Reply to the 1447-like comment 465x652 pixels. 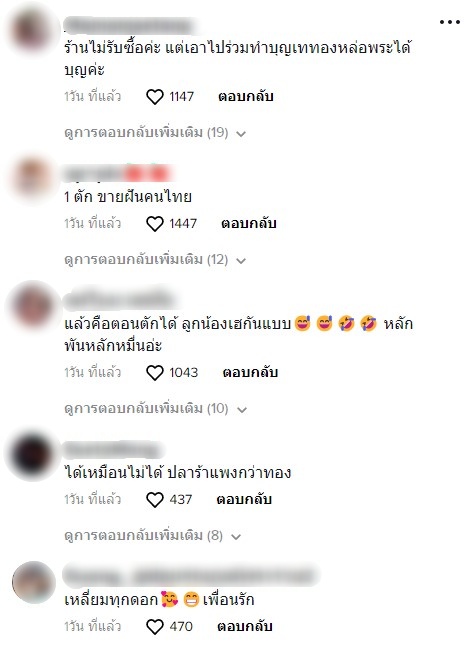point(249,223)
